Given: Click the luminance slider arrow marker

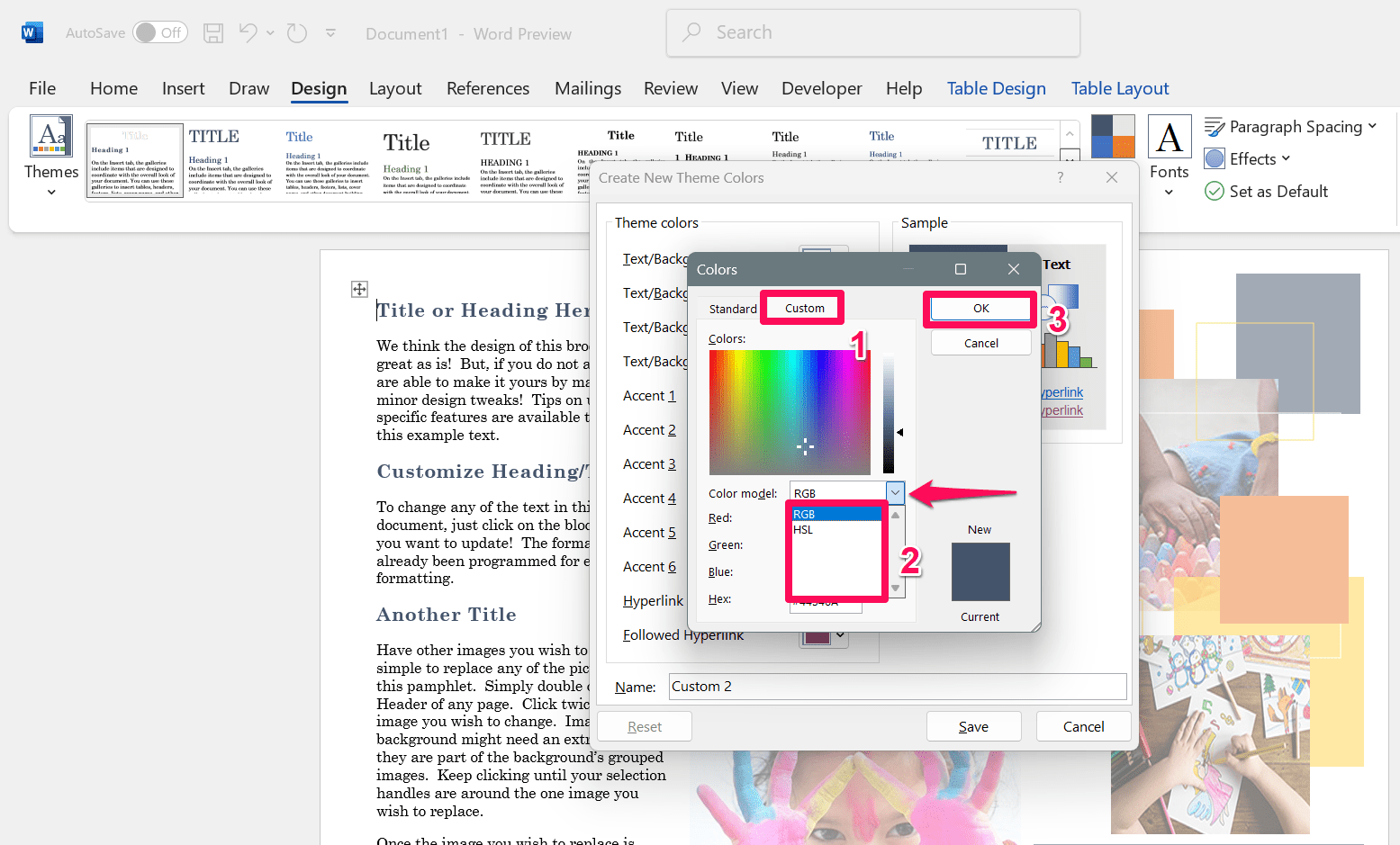Looking at the screenshot, I should 899,433.
